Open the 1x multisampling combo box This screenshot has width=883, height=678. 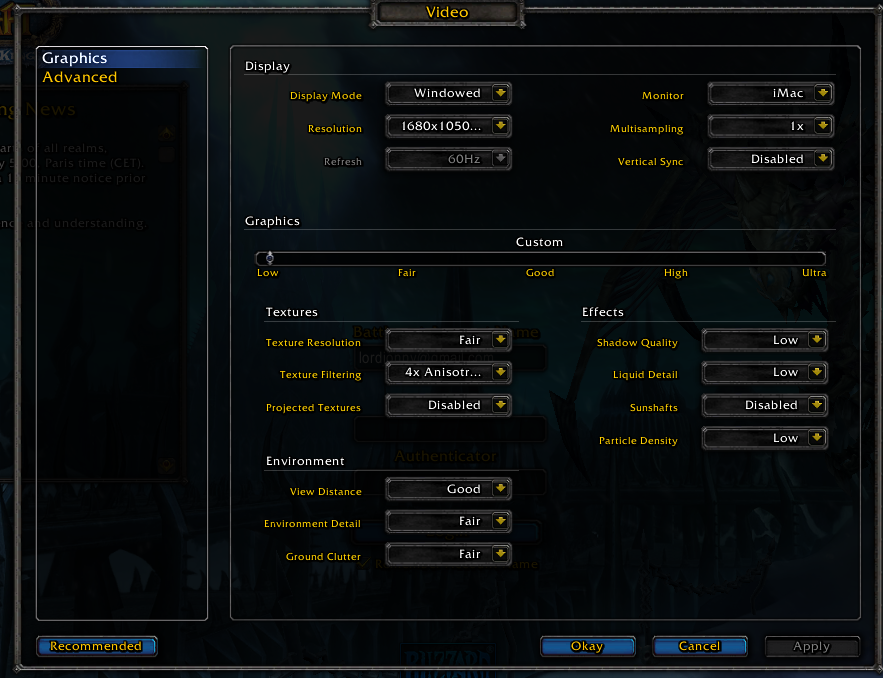(771, 126)
